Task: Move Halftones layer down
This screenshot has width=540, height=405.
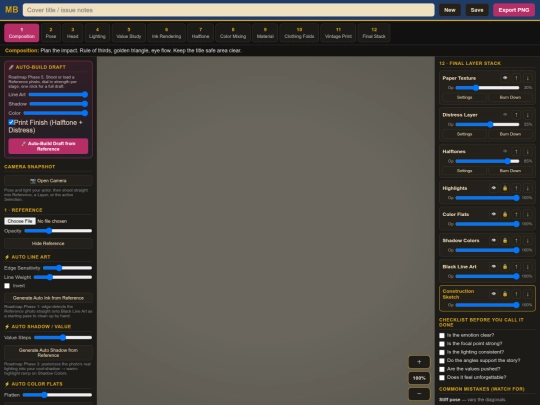Action: (527, 152)
